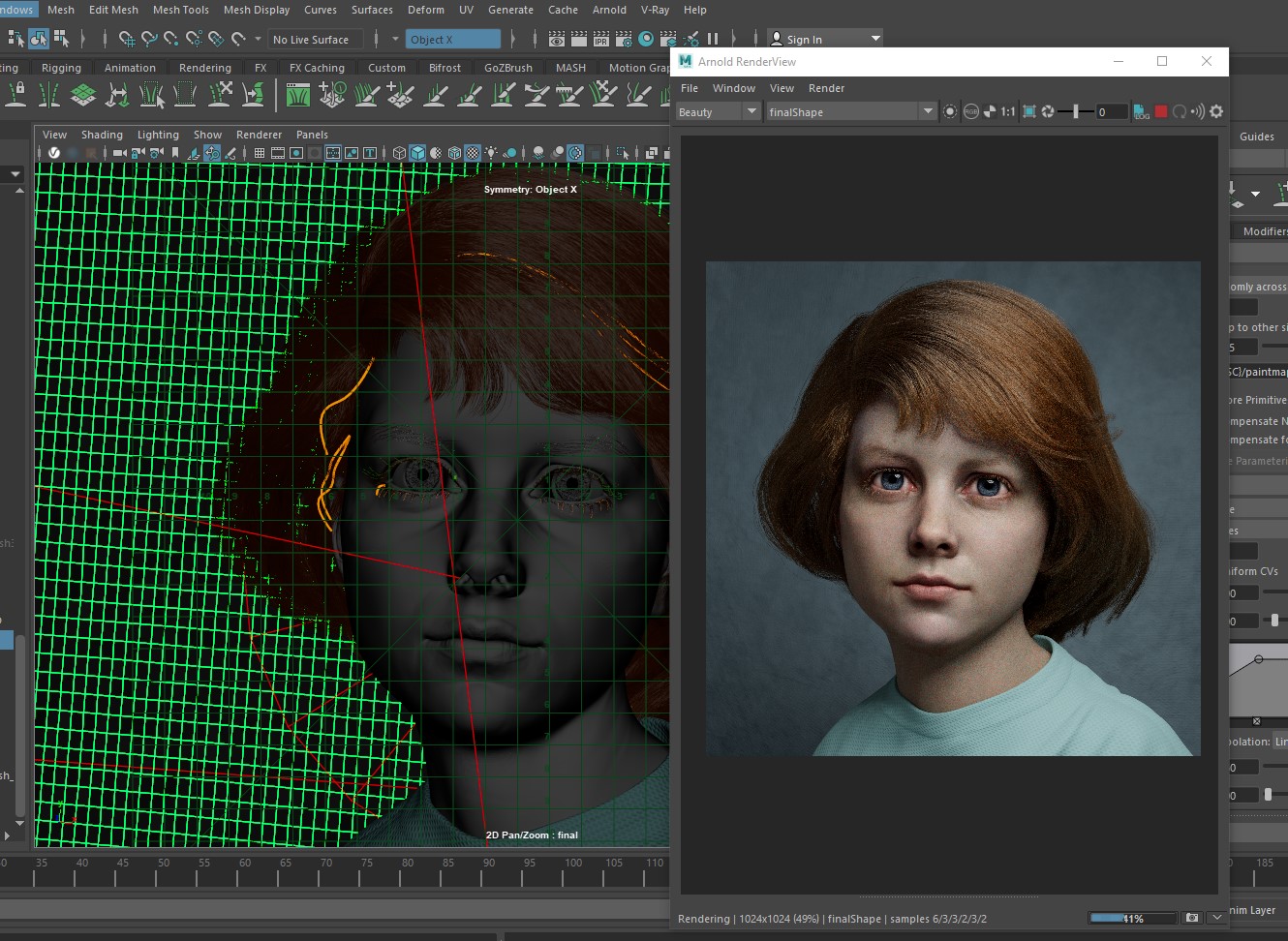The image size is (1288, 941).
Task: Open the viewport Lighting menu
Action: [158, 135]
